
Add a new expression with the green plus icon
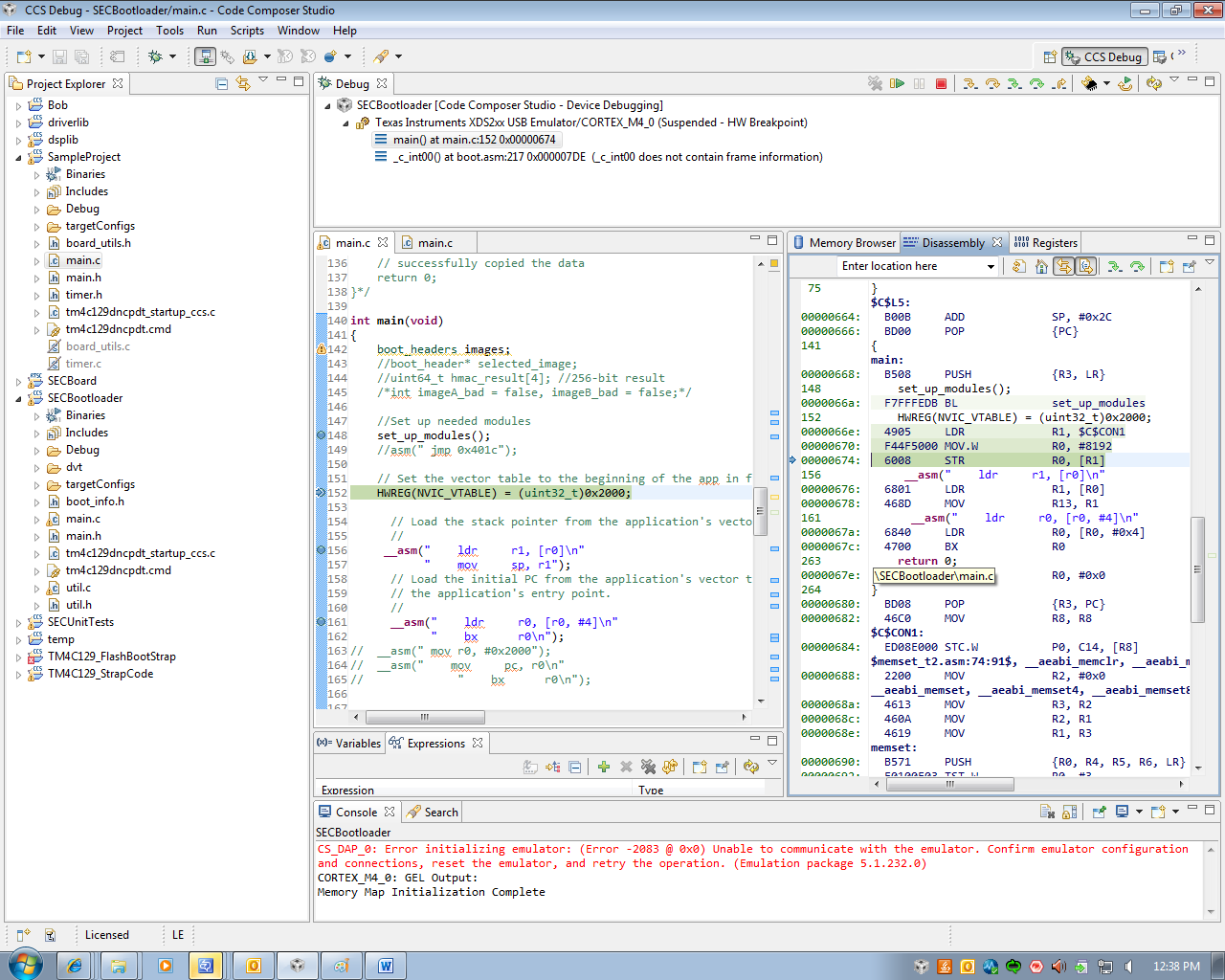point(604,767)
